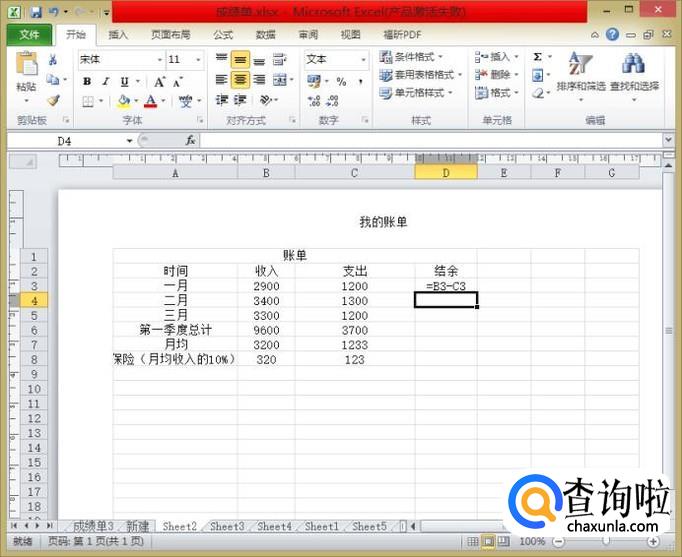Open text orientation options
The width and height of the screenshot is (682, 557).
pyautogui.click(x=266, y=100)
